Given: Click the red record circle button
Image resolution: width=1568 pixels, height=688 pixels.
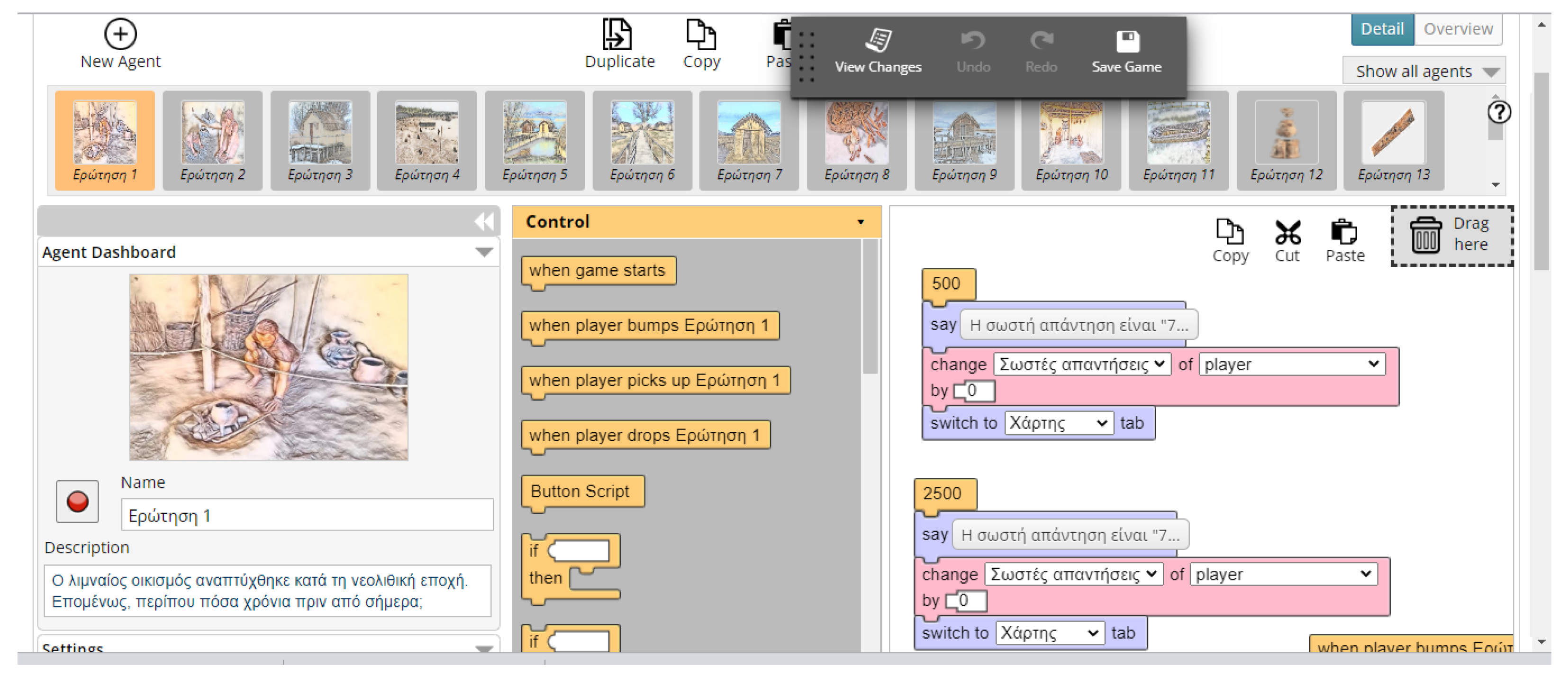Looking at the screenshot, I should tap(77, 502).
